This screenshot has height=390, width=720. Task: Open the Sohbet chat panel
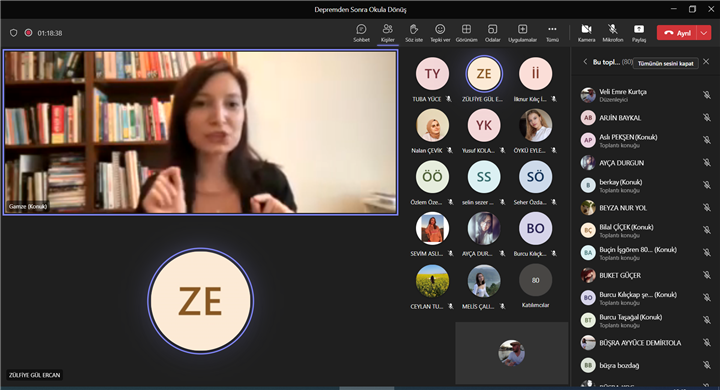pyautogui.click(x=361, y=33)
